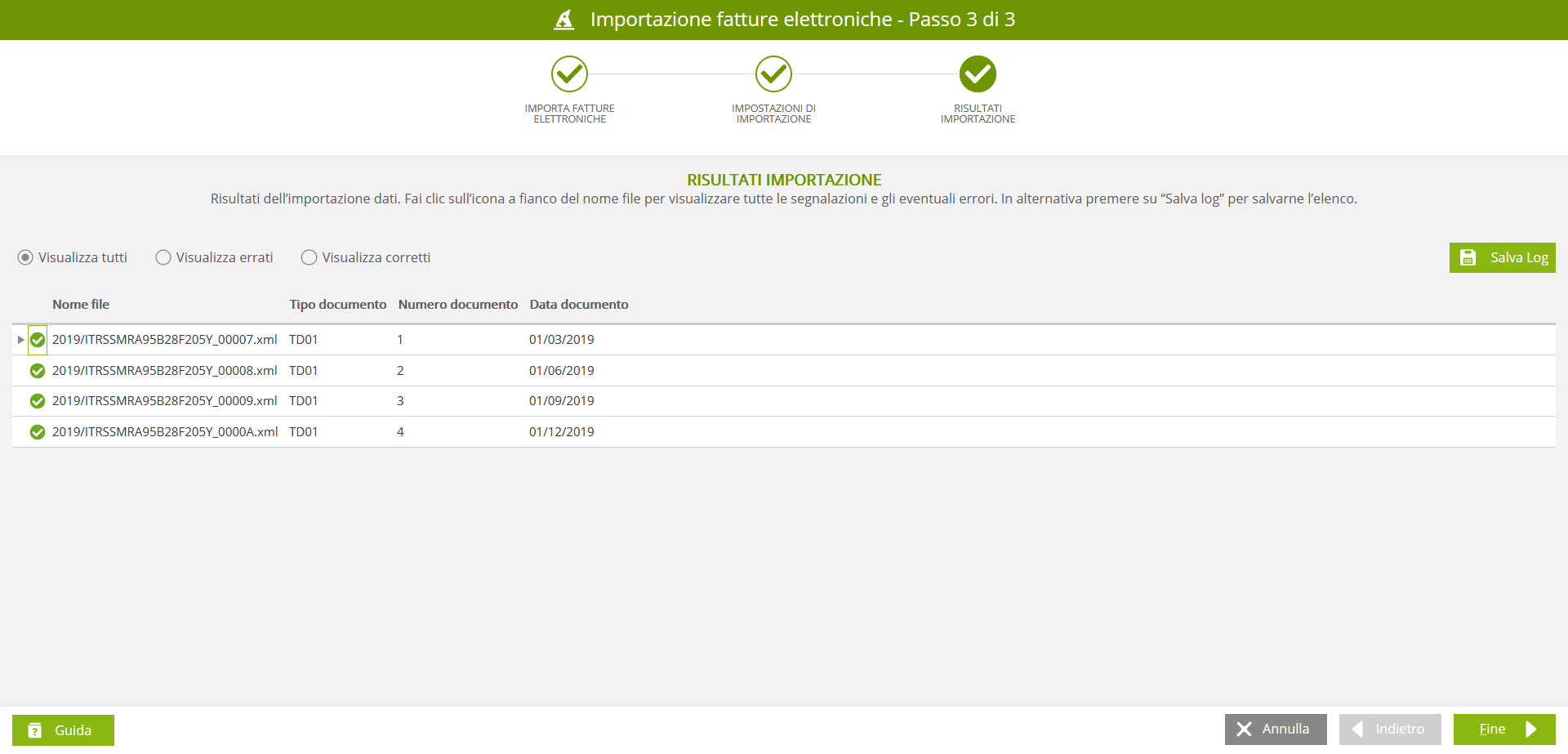Sort by Tipo documento column header

tap(338, 304)
